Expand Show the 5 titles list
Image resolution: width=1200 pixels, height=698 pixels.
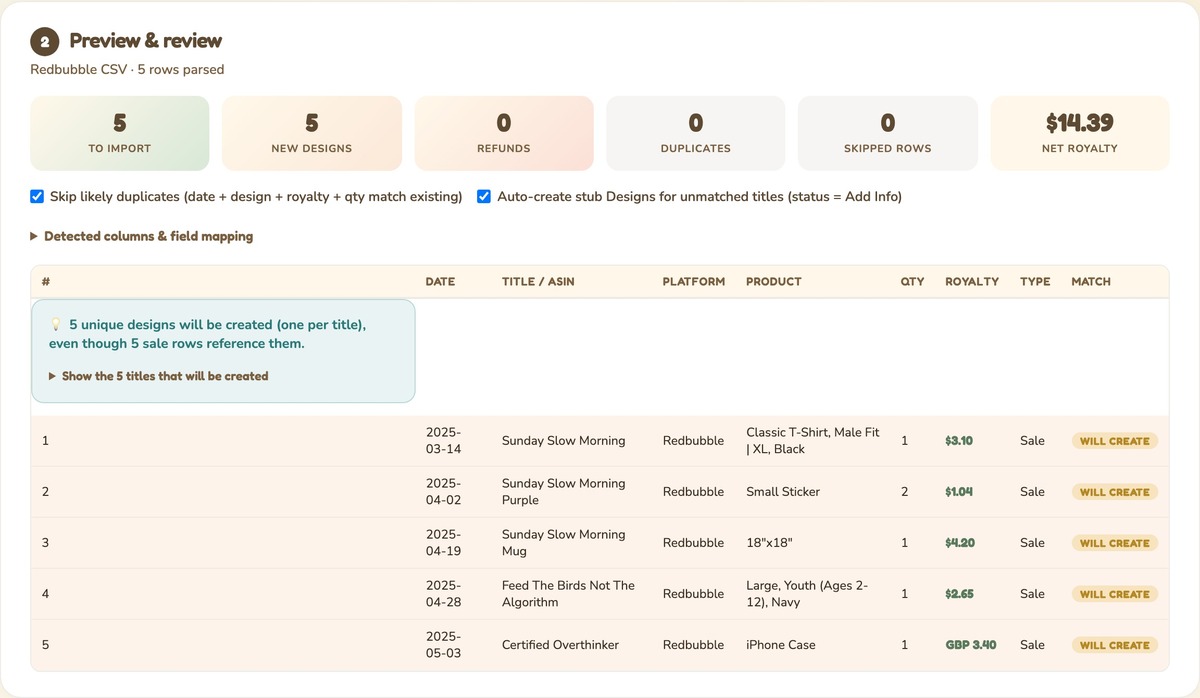point(159,377)
